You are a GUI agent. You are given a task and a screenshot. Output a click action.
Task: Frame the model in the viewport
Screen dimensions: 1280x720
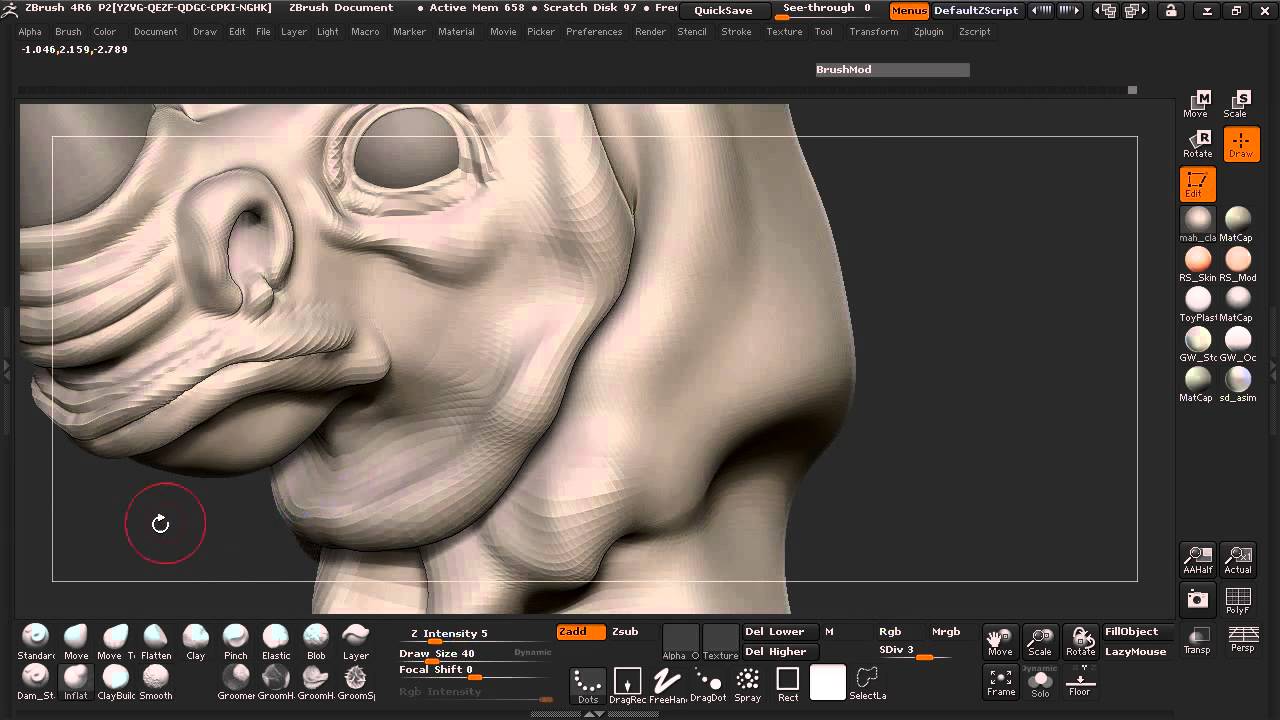1001,682
